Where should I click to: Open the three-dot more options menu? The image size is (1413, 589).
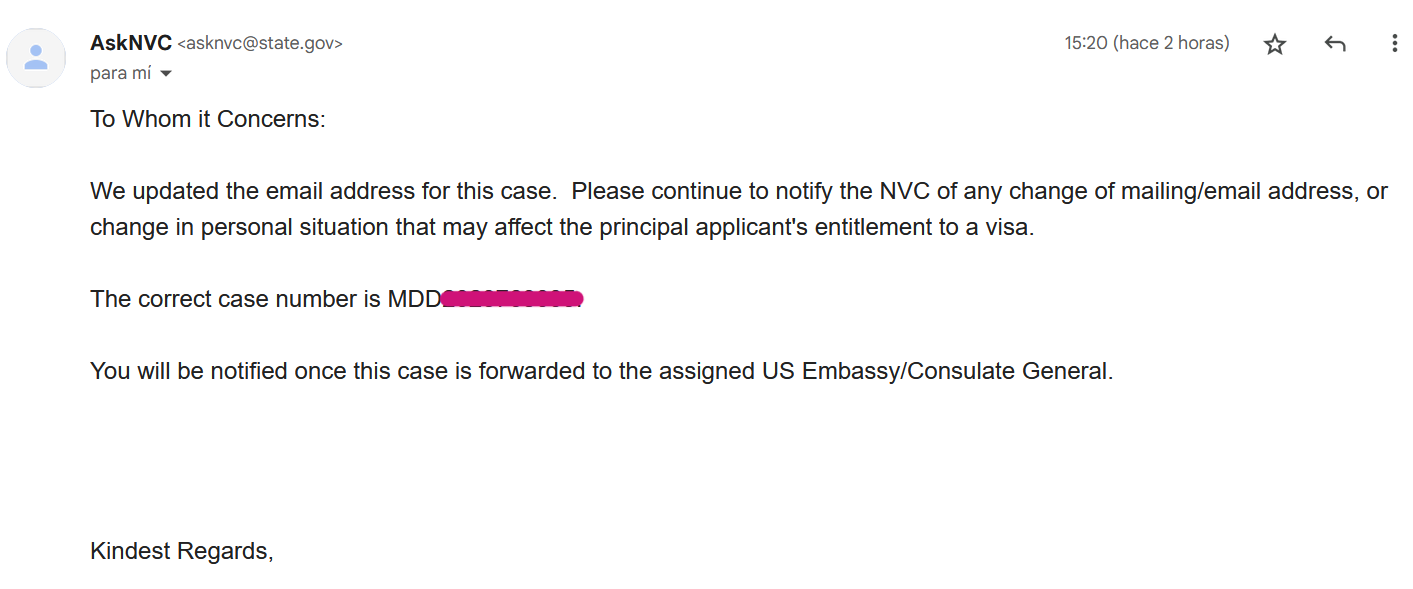[x=1394, y=44]
